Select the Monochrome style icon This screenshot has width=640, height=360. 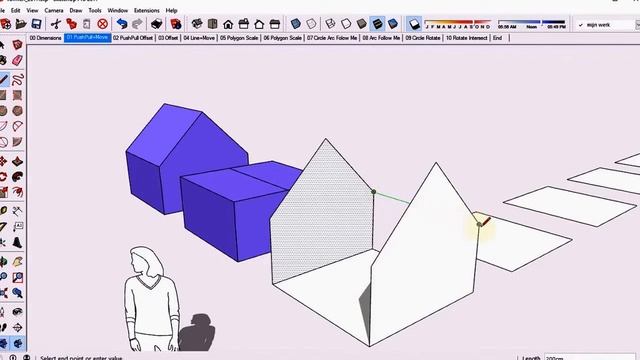click(393, 24)
